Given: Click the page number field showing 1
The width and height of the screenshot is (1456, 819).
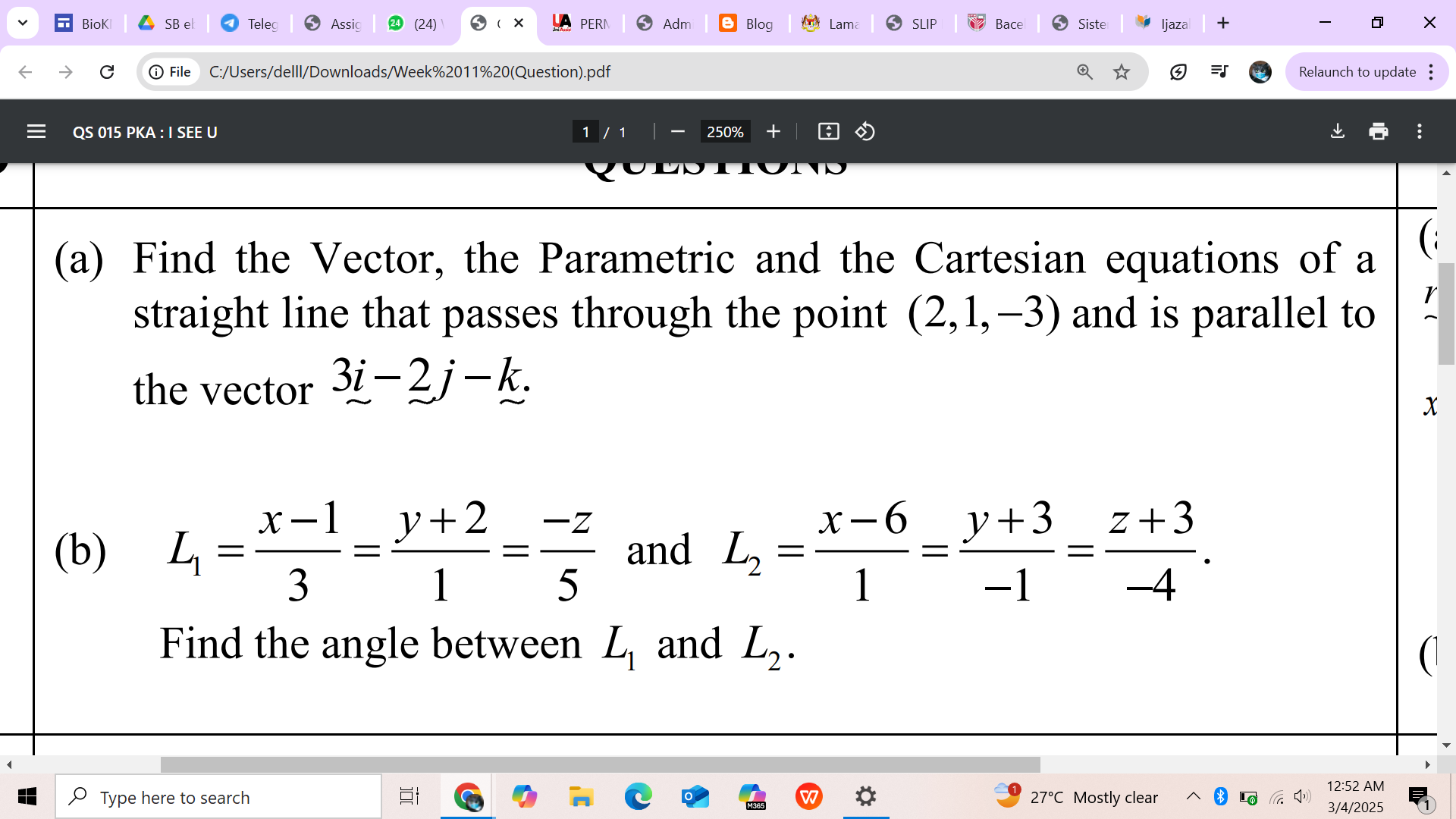Looking at the screenshot, I should [585, 131].
